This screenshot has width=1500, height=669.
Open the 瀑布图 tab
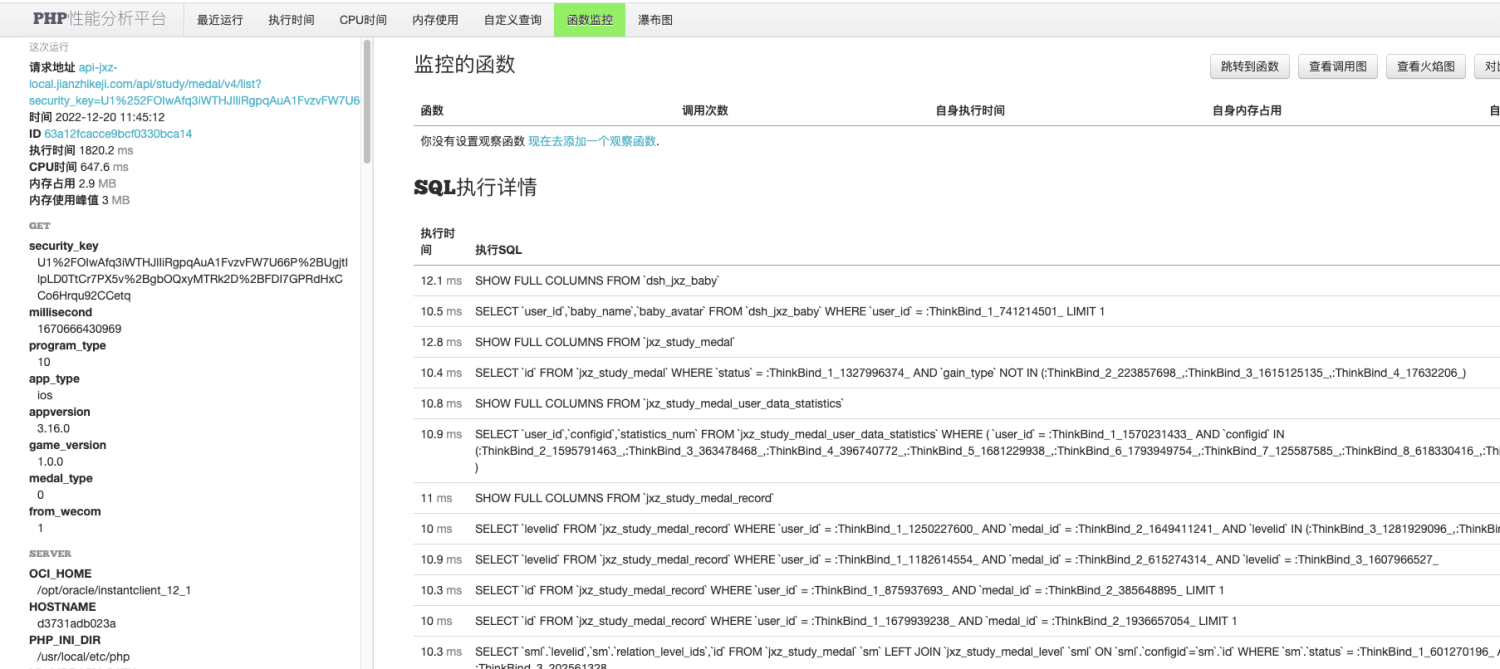tap(655, 20)
